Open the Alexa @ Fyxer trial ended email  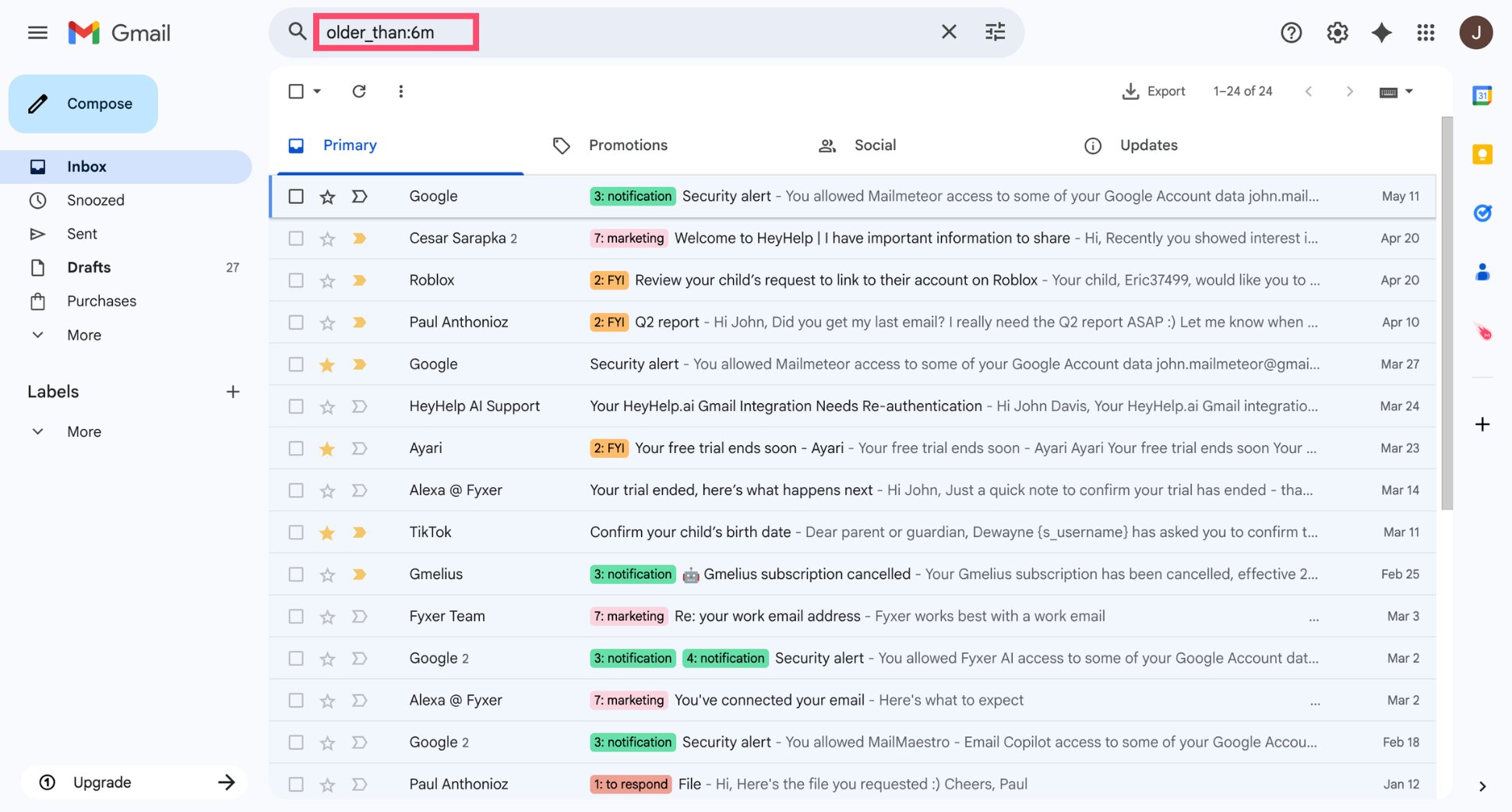pos(852,490)
